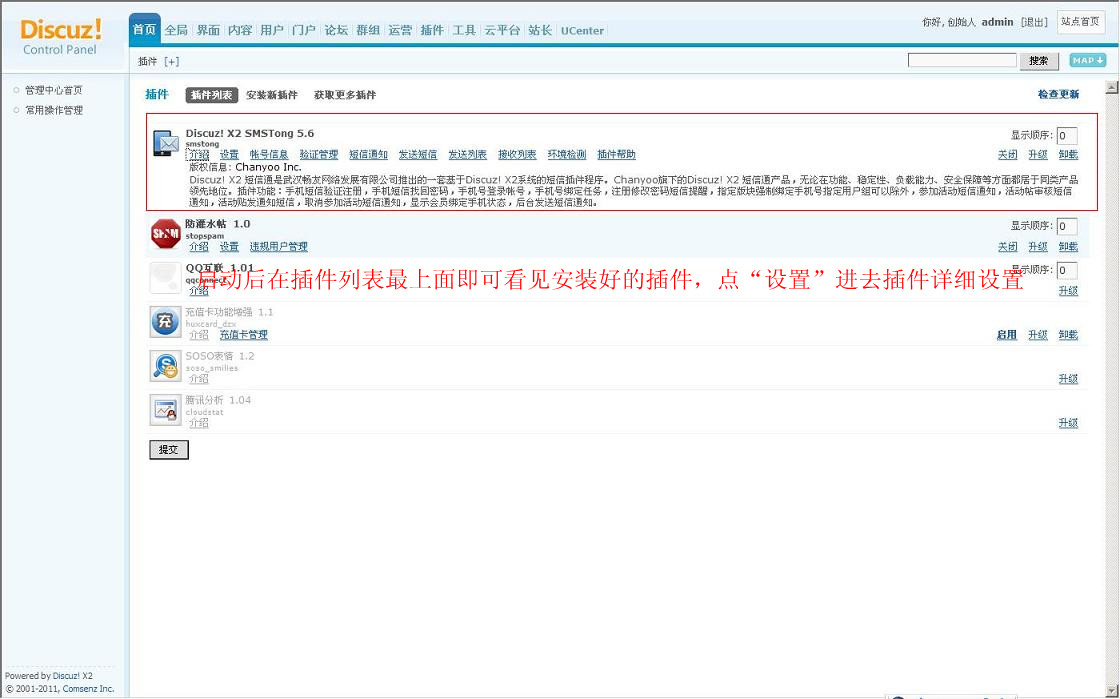Add current page via [+] shortcut
Image resolution: width=1120 pixels, height=699 pixels.
click(x=171, y=61)
